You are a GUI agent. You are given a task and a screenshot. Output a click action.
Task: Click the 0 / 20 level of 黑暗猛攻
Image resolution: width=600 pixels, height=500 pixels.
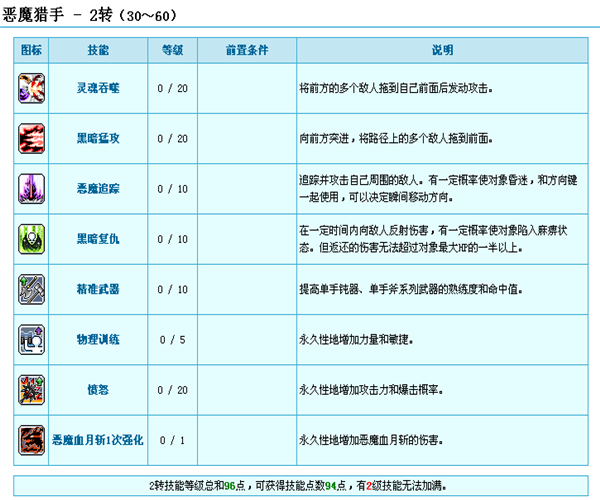pyautogui.click(x=173, y=138)
